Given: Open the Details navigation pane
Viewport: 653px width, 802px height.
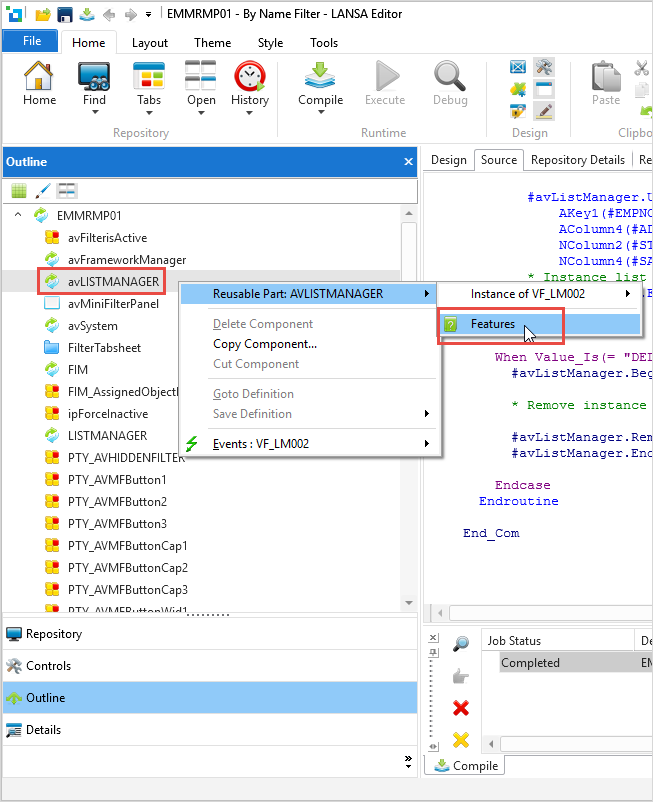Looking at the screenshot, I should (210, 730).
